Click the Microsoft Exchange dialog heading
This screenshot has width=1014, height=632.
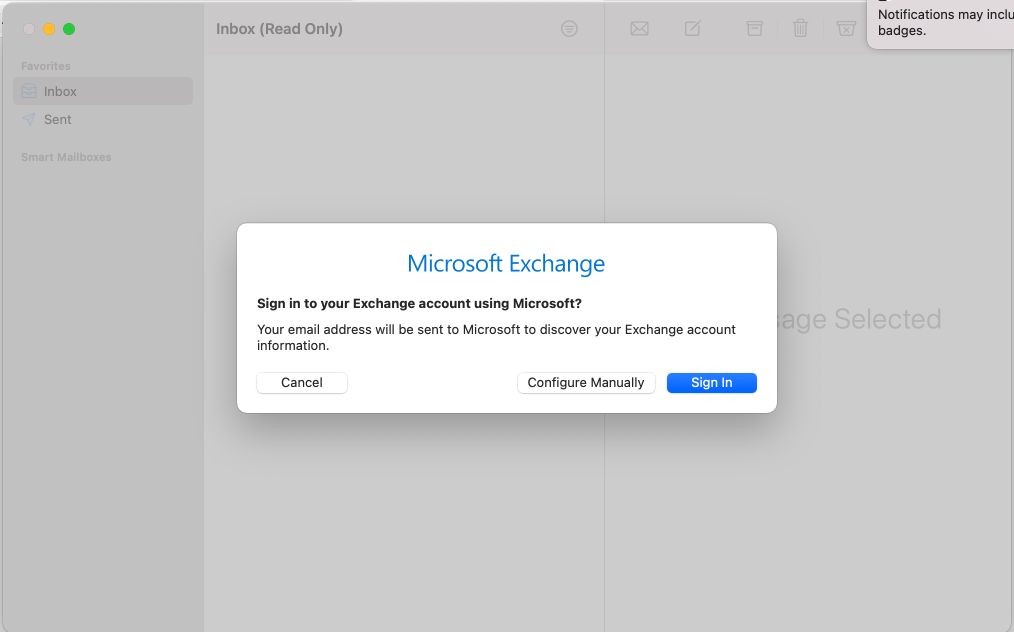(x=506, y=264)
